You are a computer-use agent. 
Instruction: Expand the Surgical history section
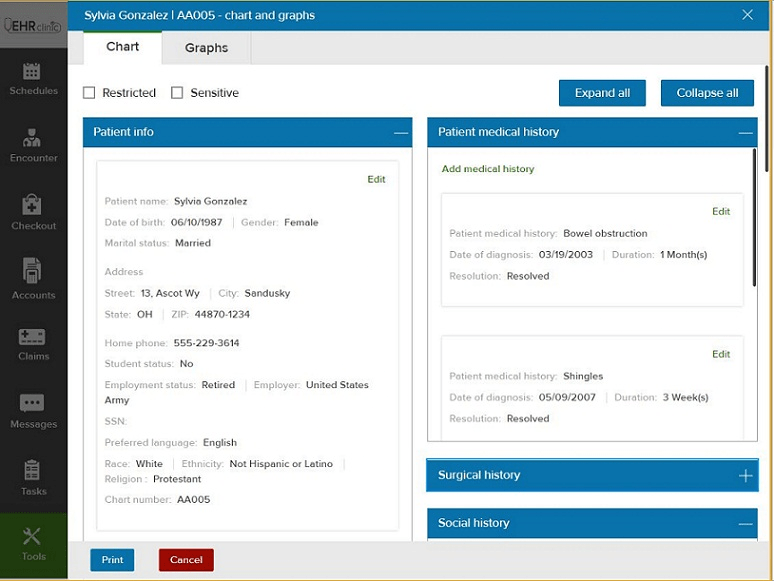(x=746, y=476)
